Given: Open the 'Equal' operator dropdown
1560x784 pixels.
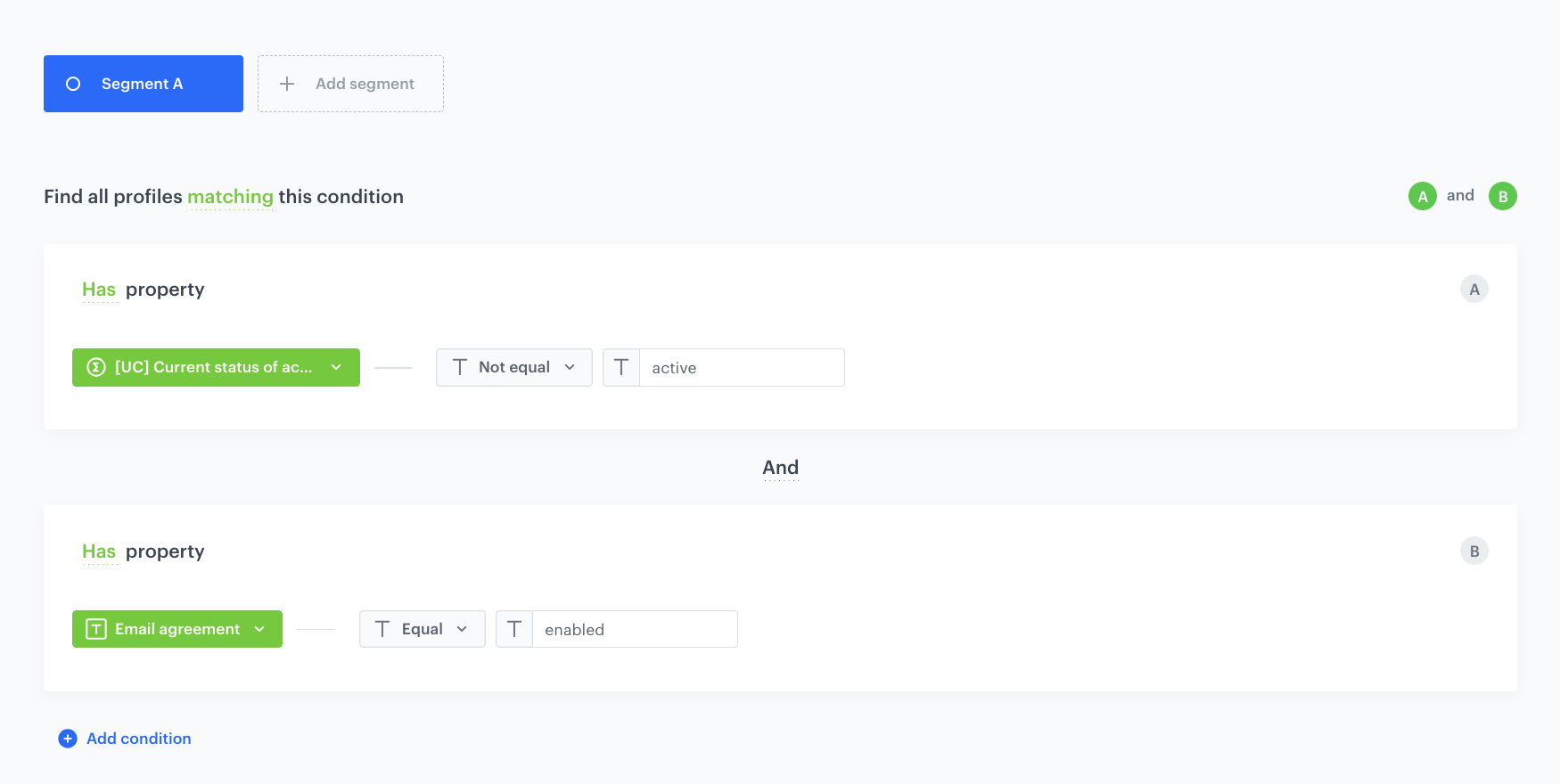Looking at the screenshot, I should coord(423,629).
